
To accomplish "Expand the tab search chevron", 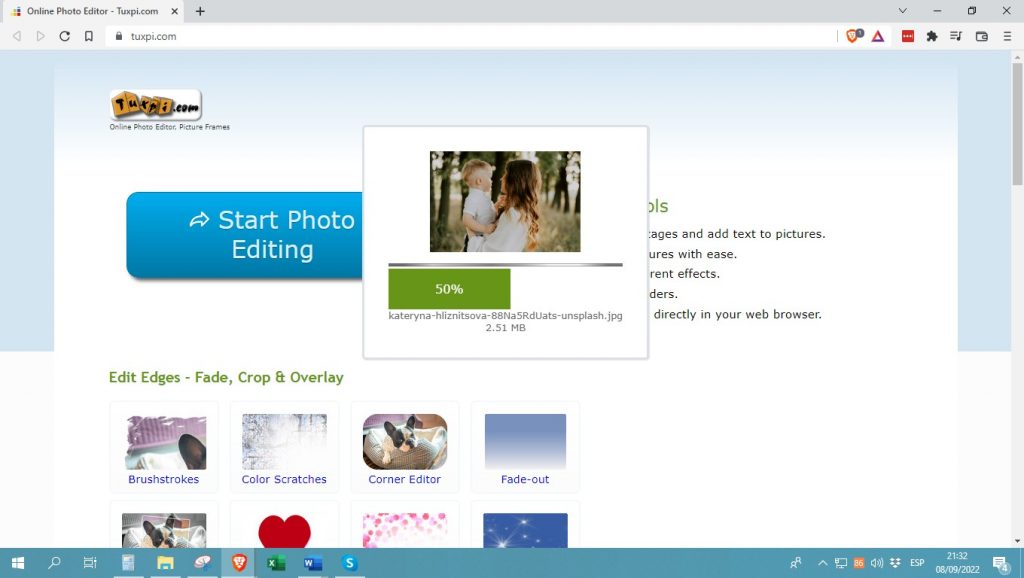I will (x=903, y=11).
